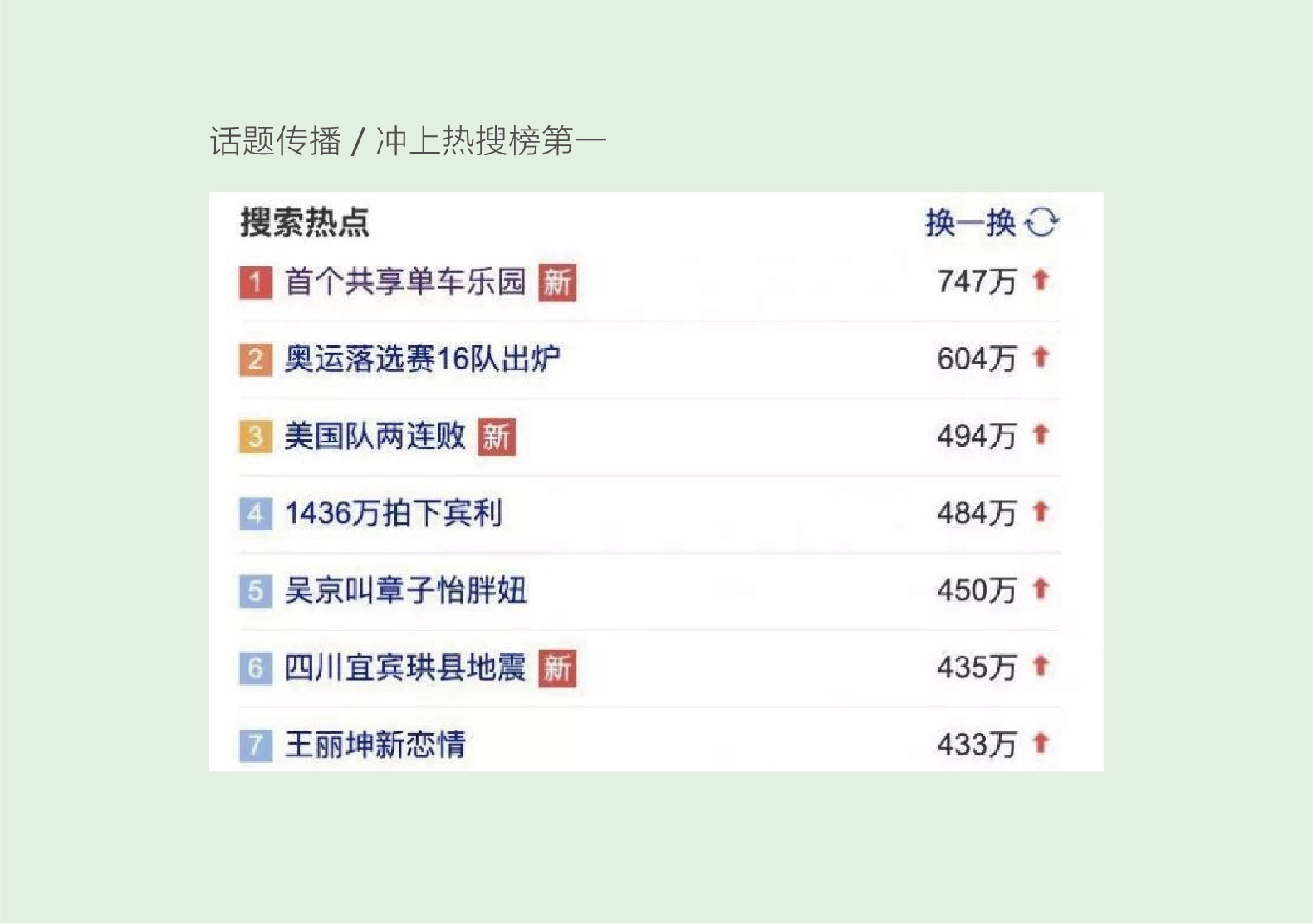This screenshot has height=924, width=1313.
Task: Open the 王丽坤新恋情 topic
Action: [375, 745]
